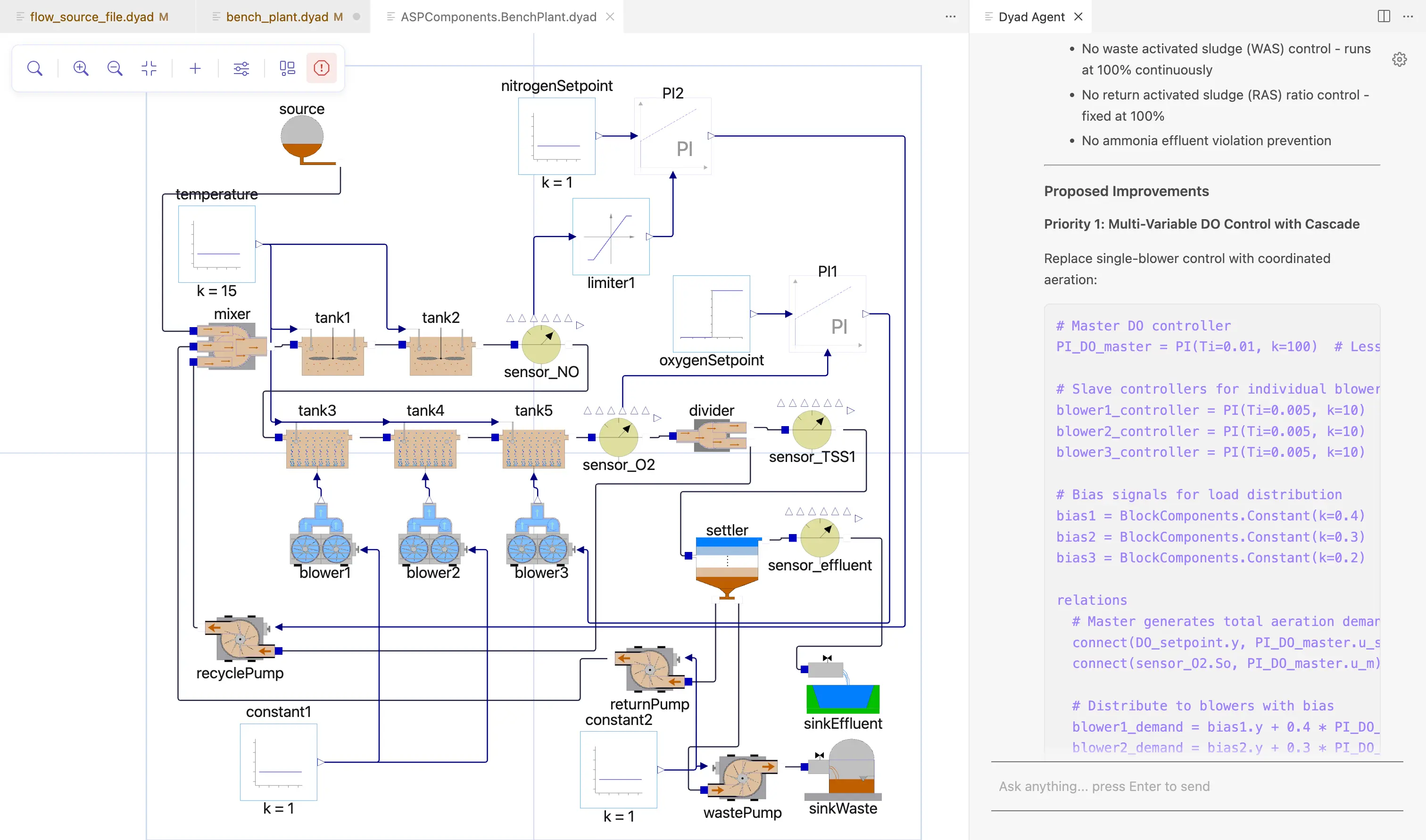Click the fit-to-view collapse icon
The width and height of the screenshot is (1426, 840).
149,68
